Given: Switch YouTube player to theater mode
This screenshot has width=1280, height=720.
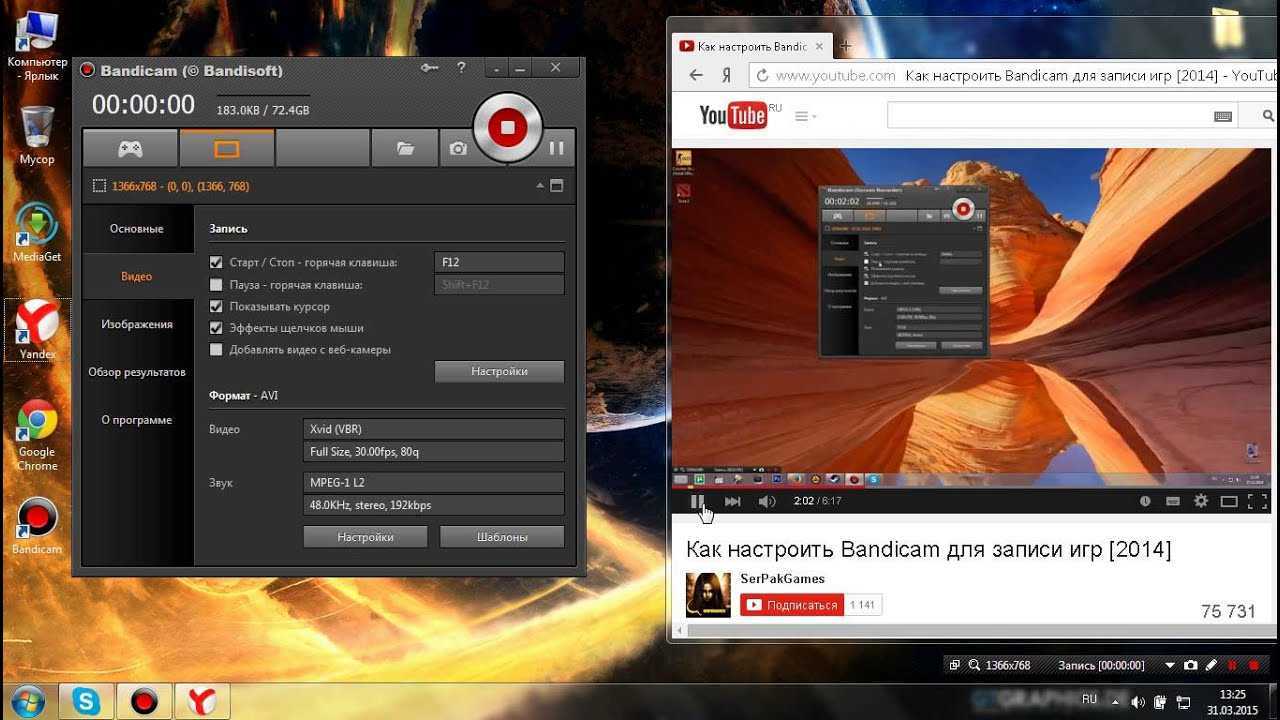Looking at the screenshot, I should click(x=1229, y=501).
